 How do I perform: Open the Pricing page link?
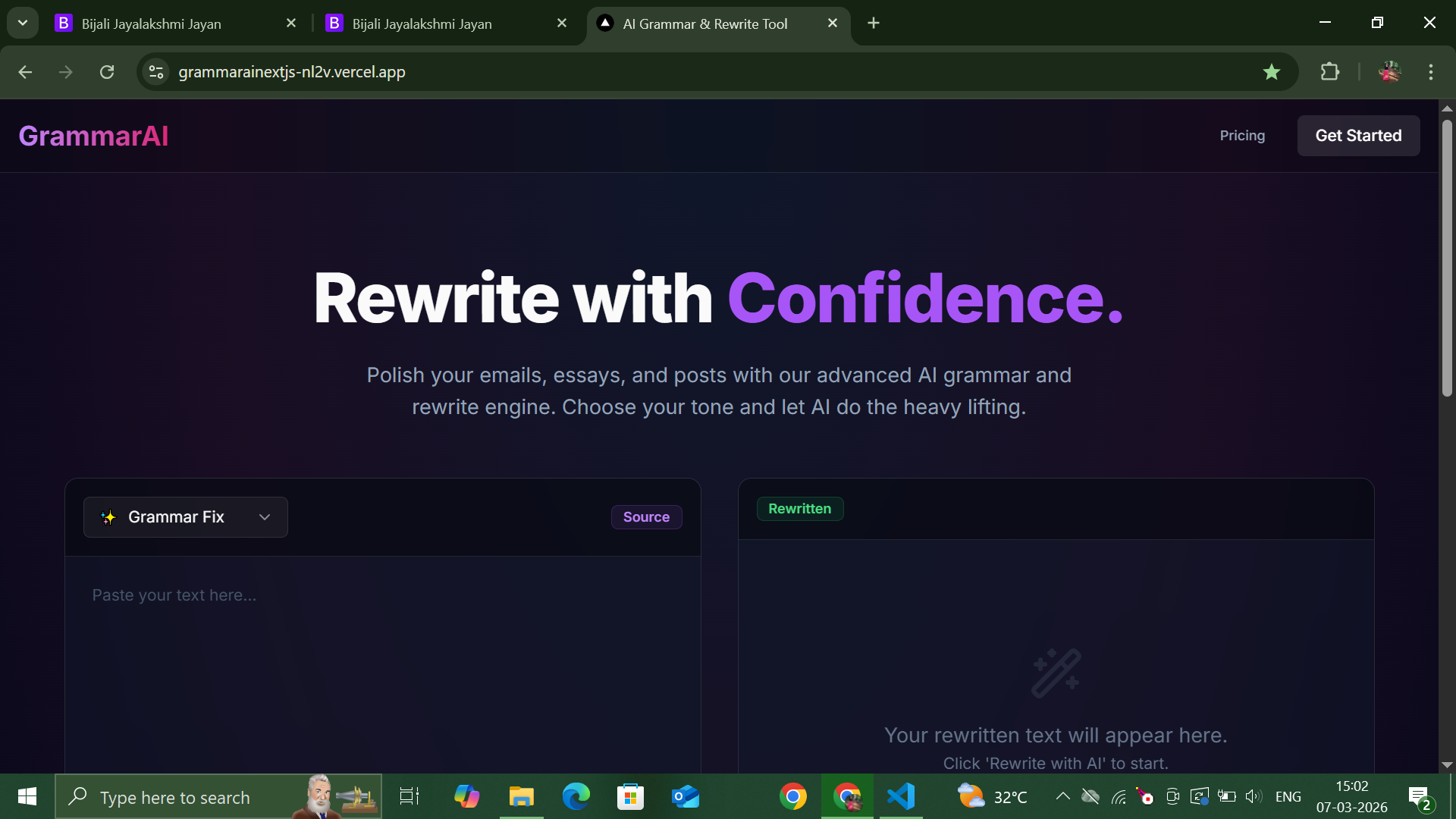1242,136
